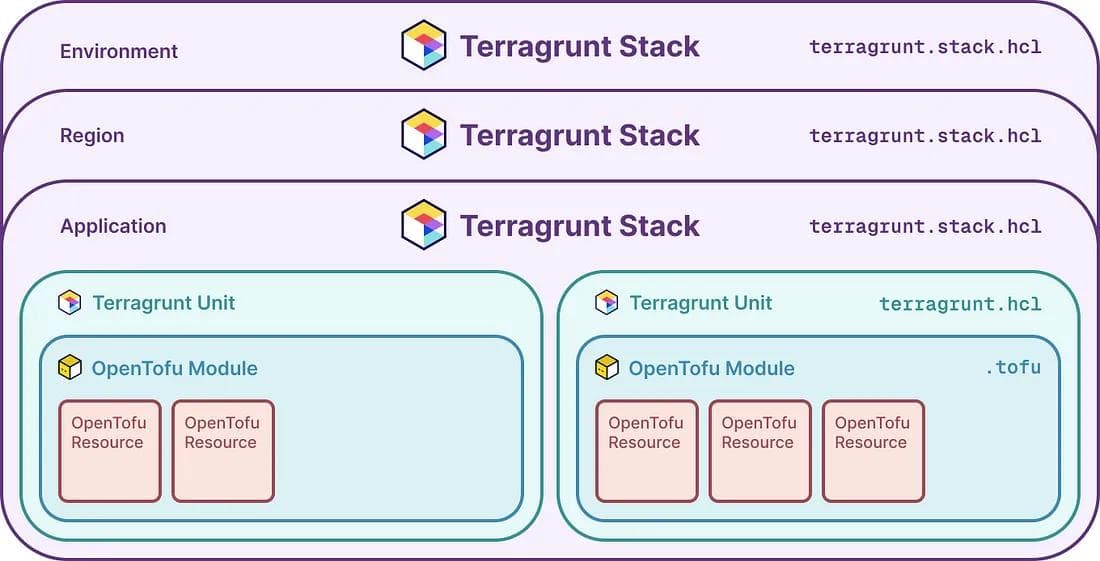Select left Terragrunt Unit small logo icon
The width and height of the screenshot is (1100, 561).
tap(69, 303)
